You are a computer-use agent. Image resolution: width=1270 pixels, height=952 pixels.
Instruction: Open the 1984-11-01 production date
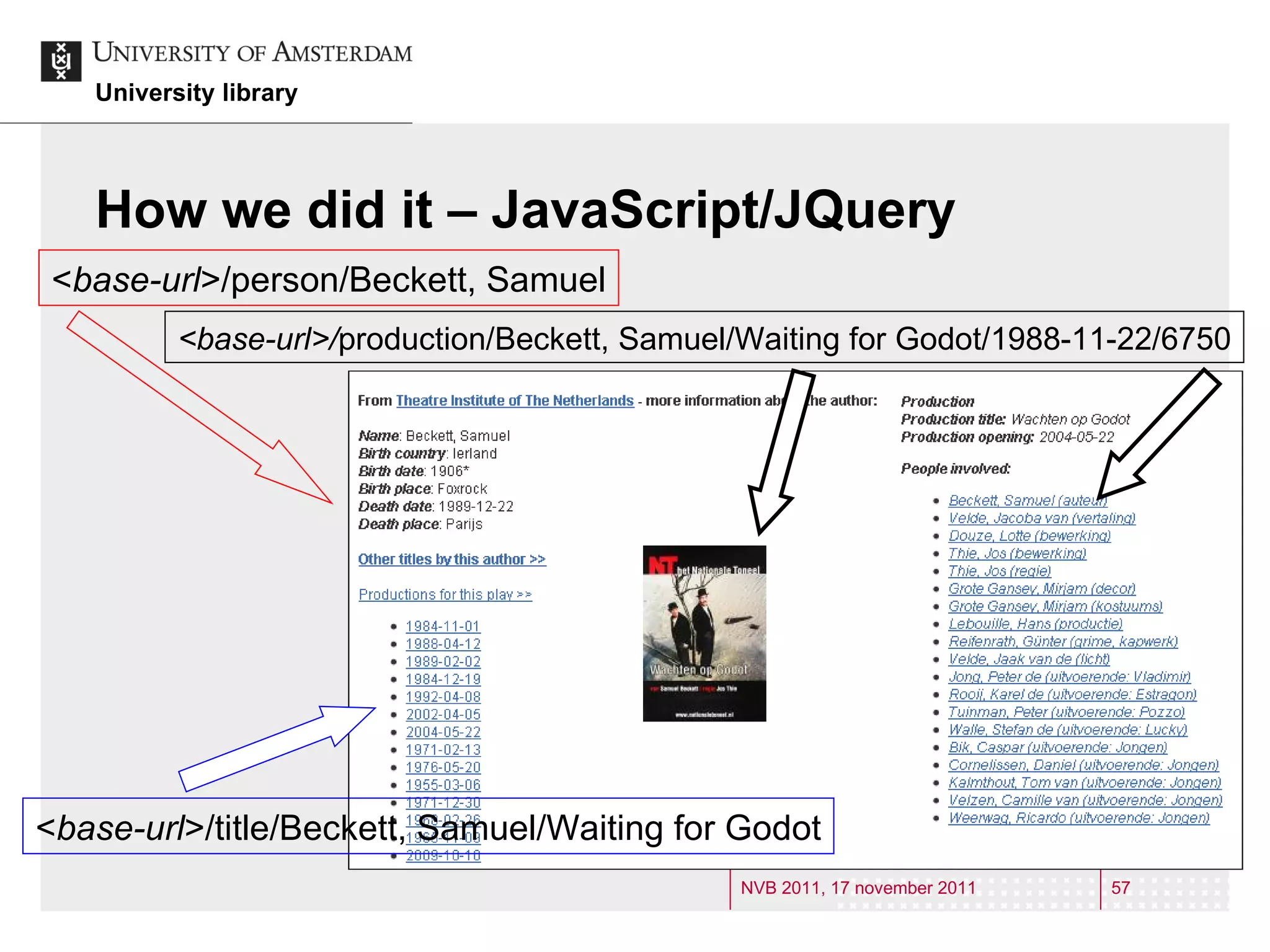(x=443, y=627)
